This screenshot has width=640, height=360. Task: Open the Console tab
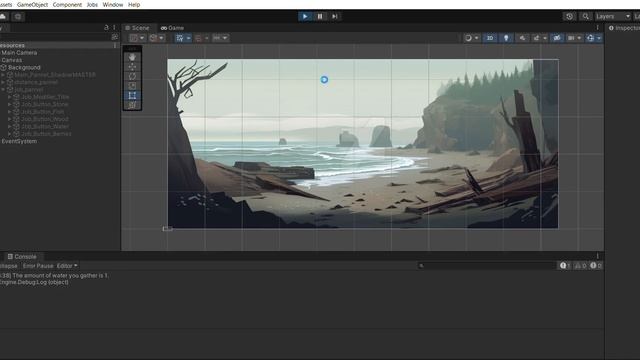[22, 257]
